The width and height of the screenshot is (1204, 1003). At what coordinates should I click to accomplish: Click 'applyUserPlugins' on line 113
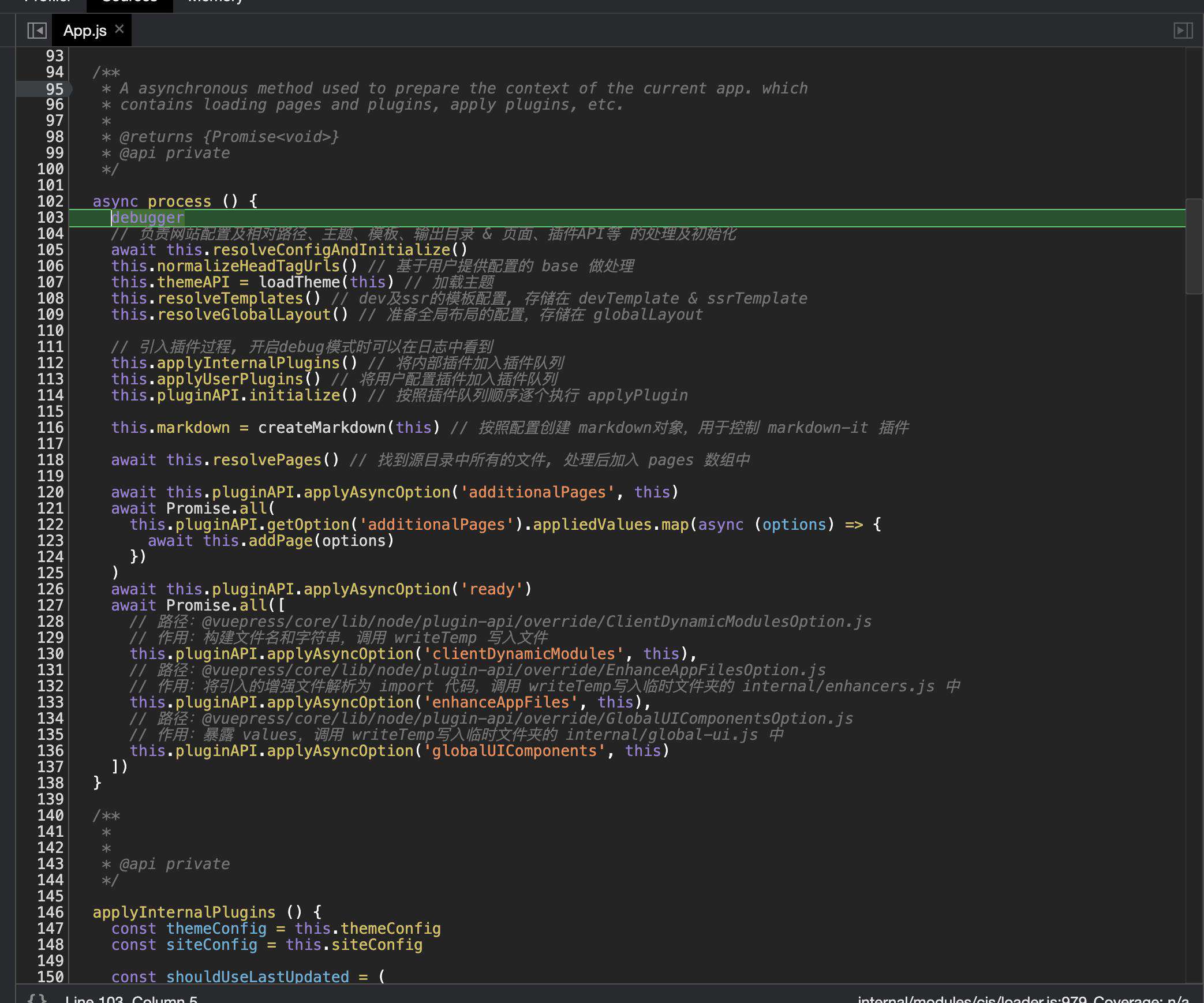[x=230, y=379]
